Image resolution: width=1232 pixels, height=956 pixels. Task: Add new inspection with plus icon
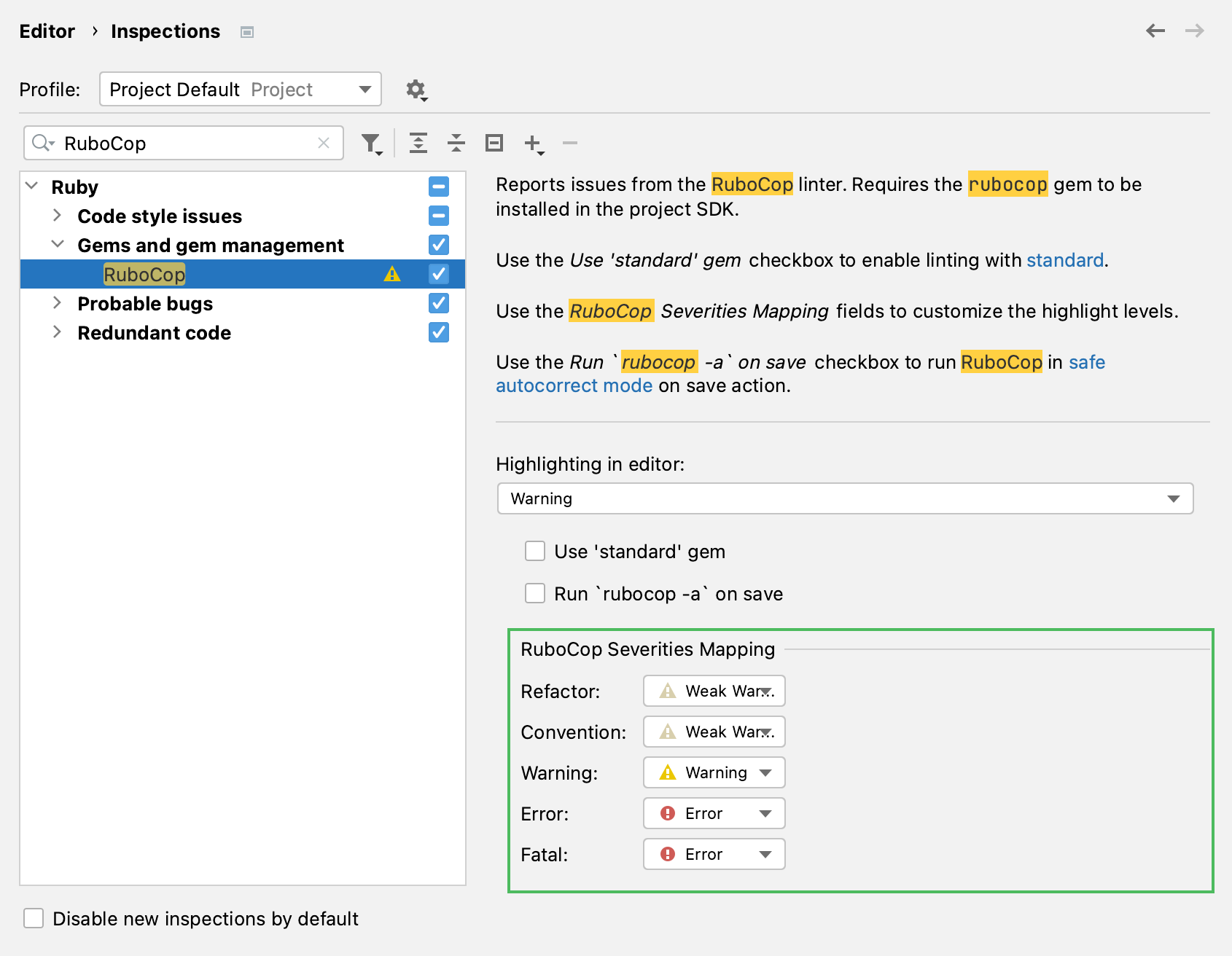point(534,144)
